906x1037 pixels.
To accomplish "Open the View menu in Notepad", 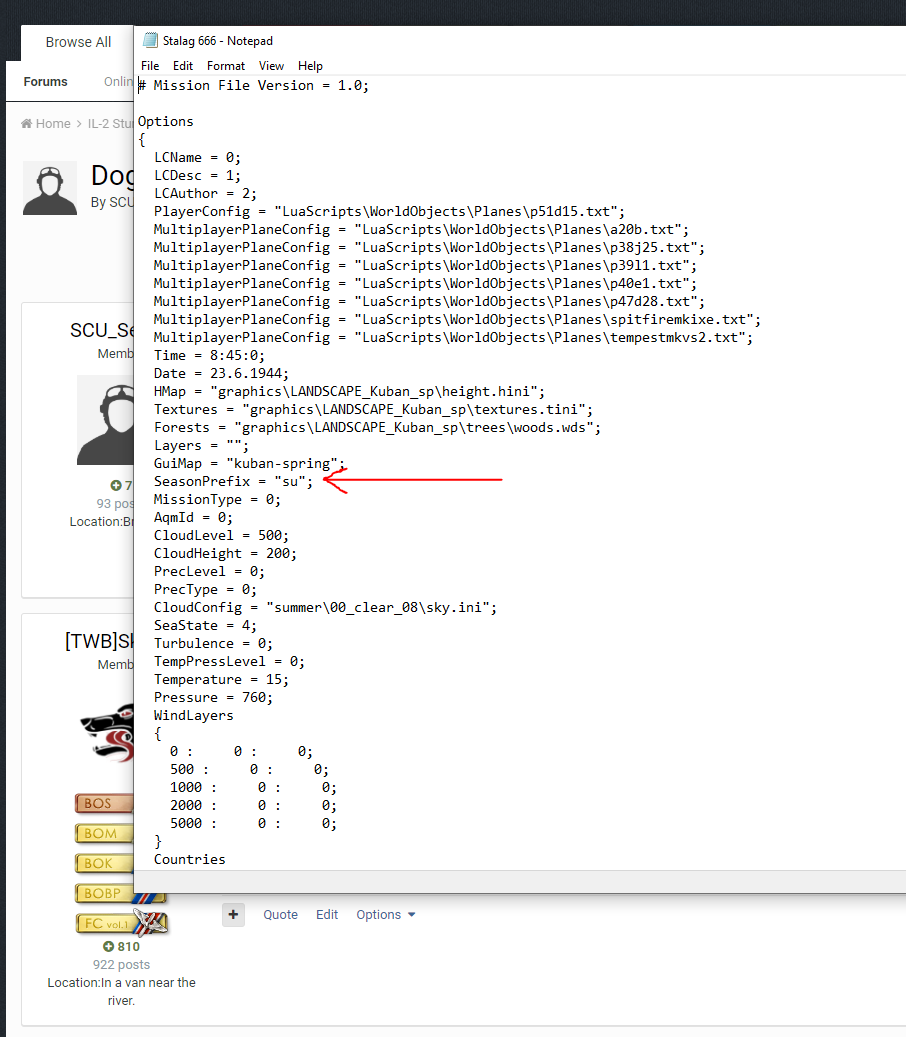I will coord(271,65).
